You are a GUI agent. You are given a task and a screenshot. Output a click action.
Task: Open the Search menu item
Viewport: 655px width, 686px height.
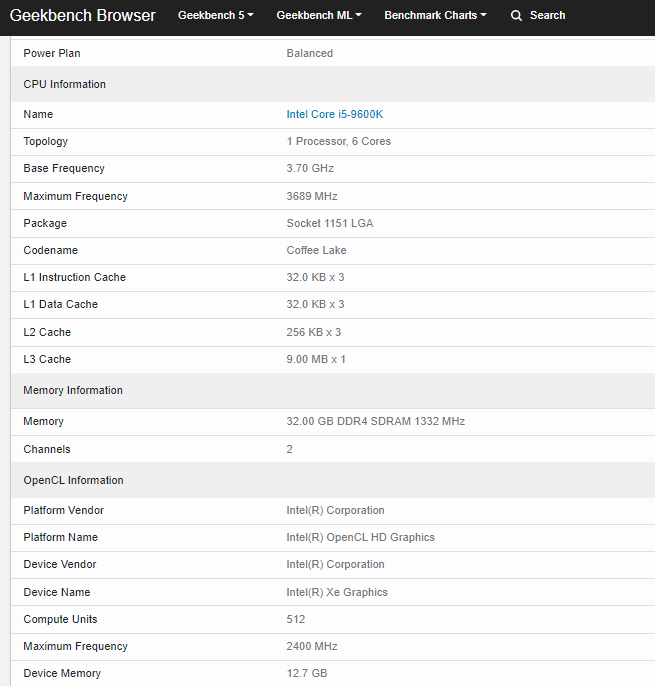pos(547,15)
